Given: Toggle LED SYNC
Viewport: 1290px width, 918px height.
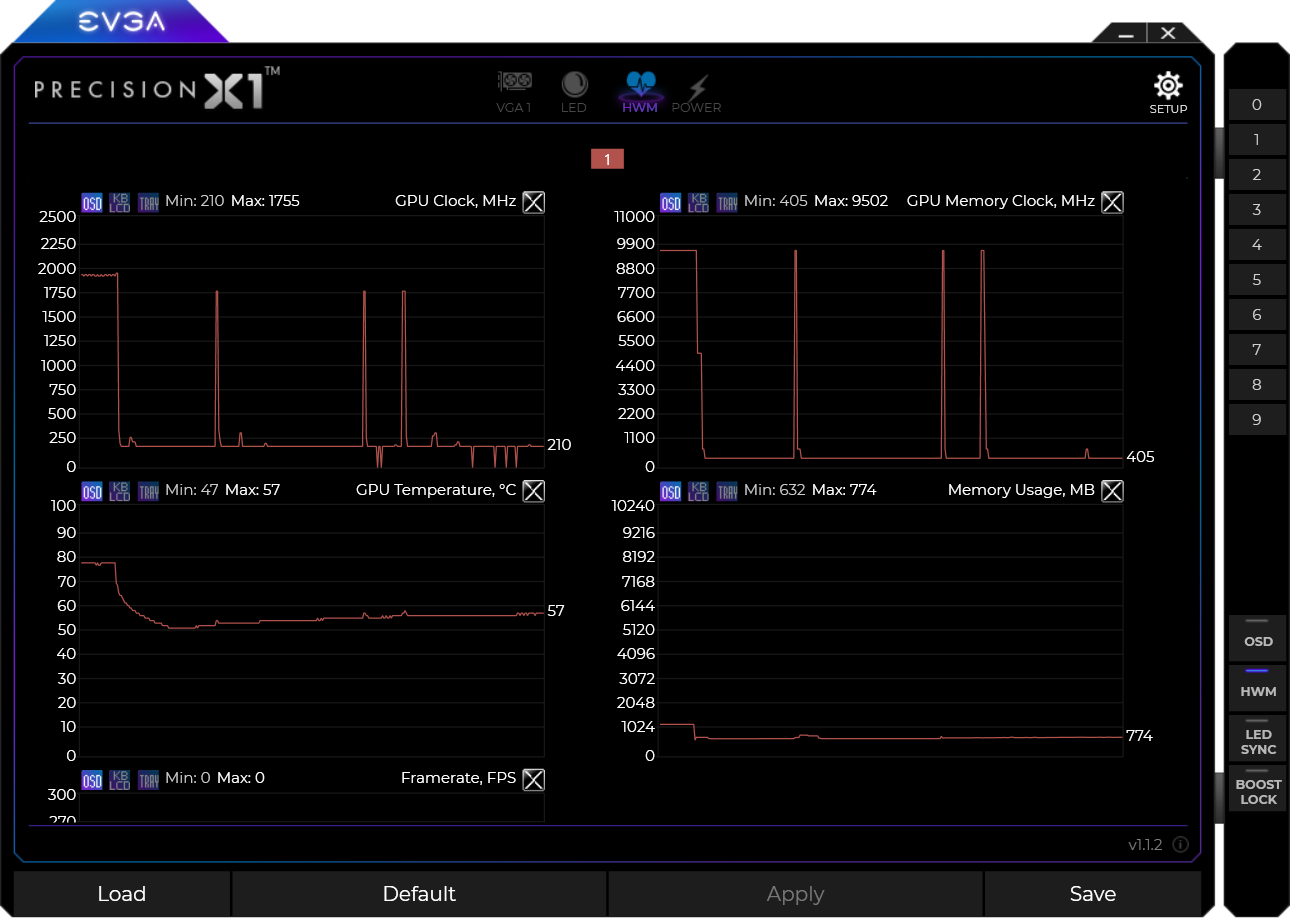Looking at the screenshot, I should pyautogui.click(x=1258, y=738).
